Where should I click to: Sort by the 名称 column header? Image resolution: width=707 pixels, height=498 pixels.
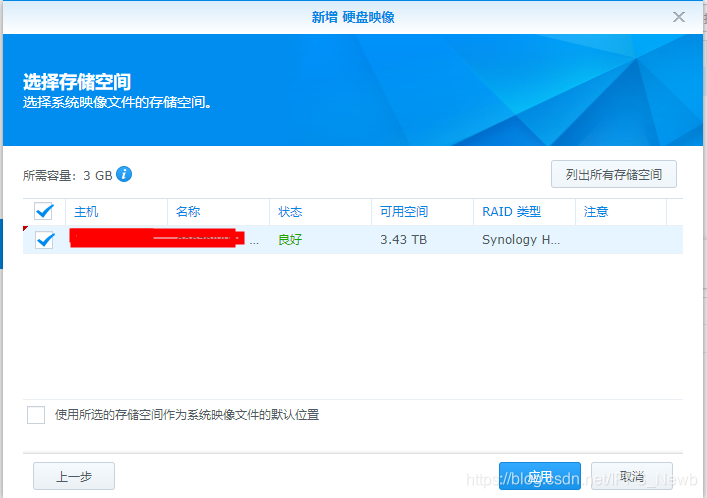218,212
